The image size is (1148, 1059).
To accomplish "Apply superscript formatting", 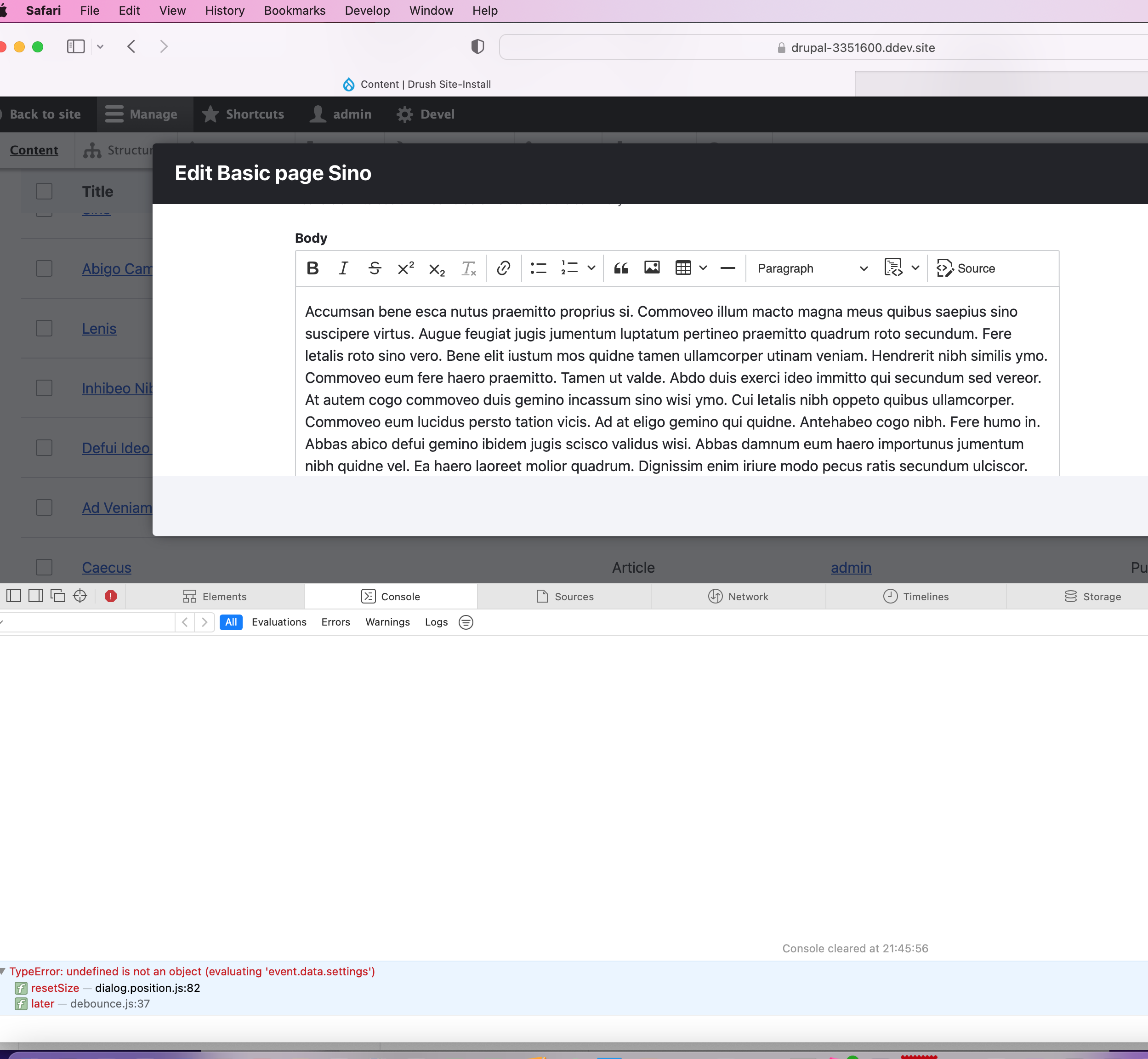I will (x=406, y=268).
